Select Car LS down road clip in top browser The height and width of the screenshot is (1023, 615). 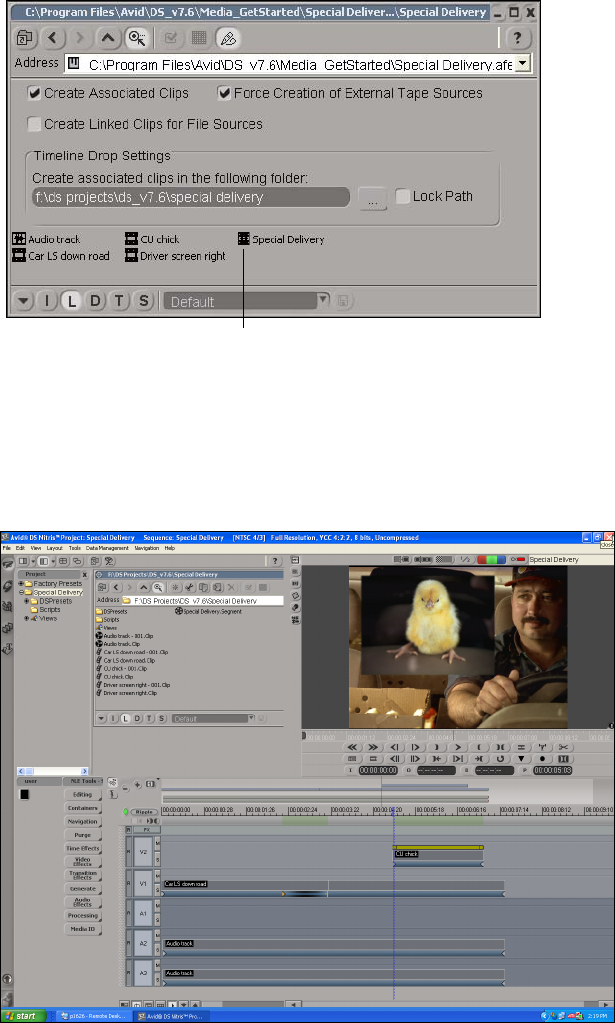[61, 256]
